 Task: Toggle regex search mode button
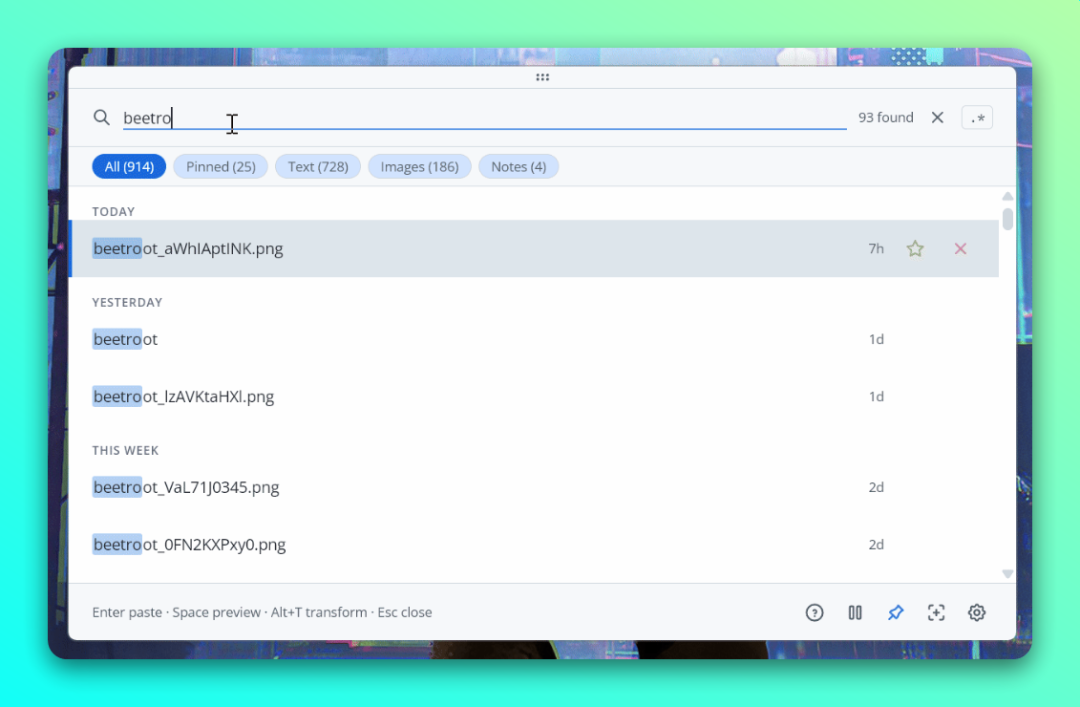pos(977,118)
